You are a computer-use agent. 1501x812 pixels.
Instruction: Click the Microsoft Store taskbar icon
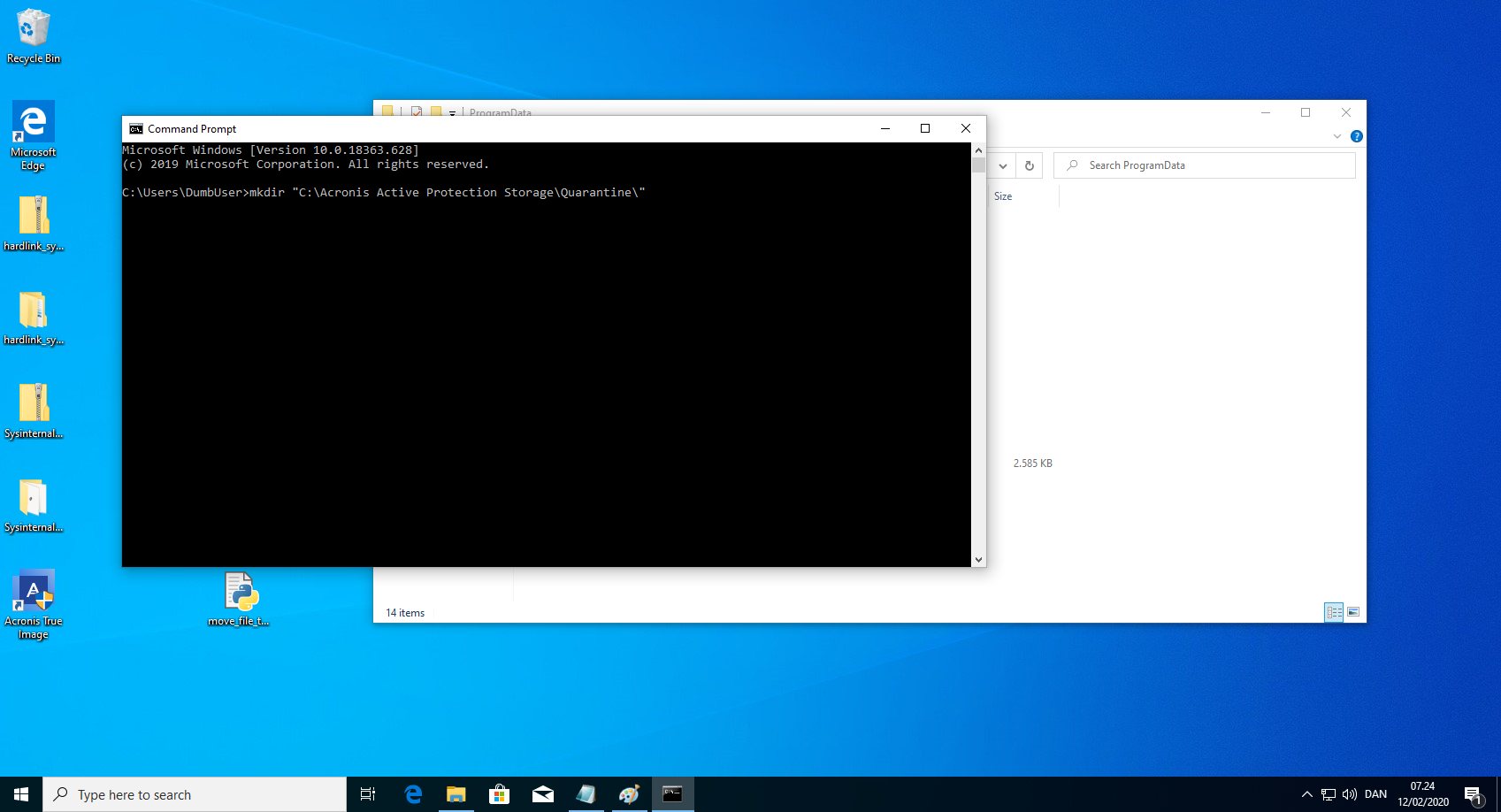coord(500,794)
